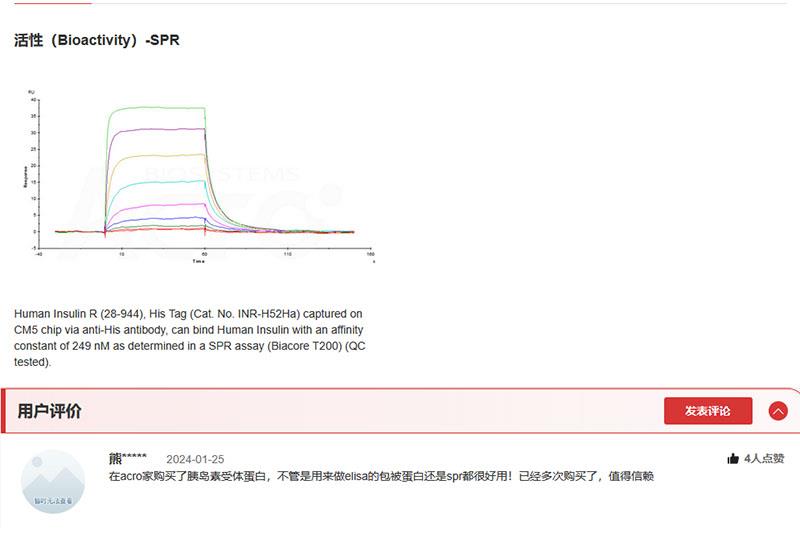Click the Biacore T200 text in description

point(303,346)
